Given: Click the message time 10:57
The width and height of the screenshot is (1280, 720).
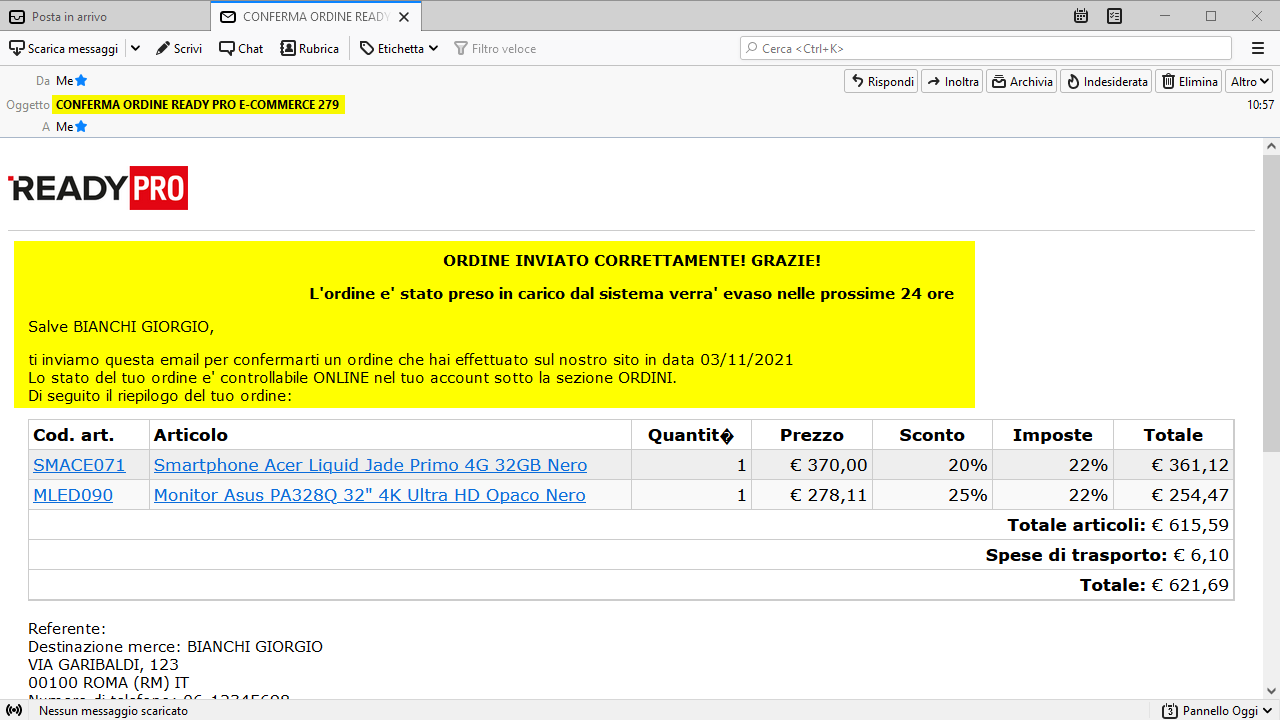Looking at the screenshot, I should point(1261,105).
